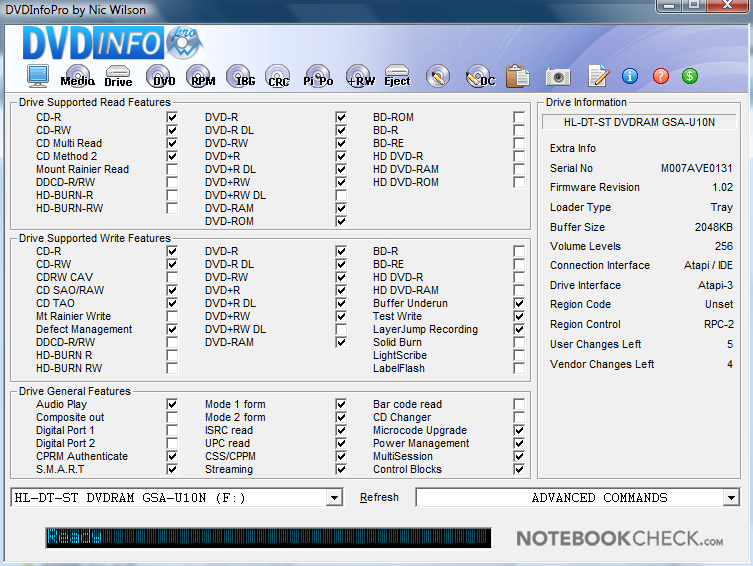This screenshot has width=753, height=566.
Task: Open the Media info toolbar icon
Action: tap(77, 77)
